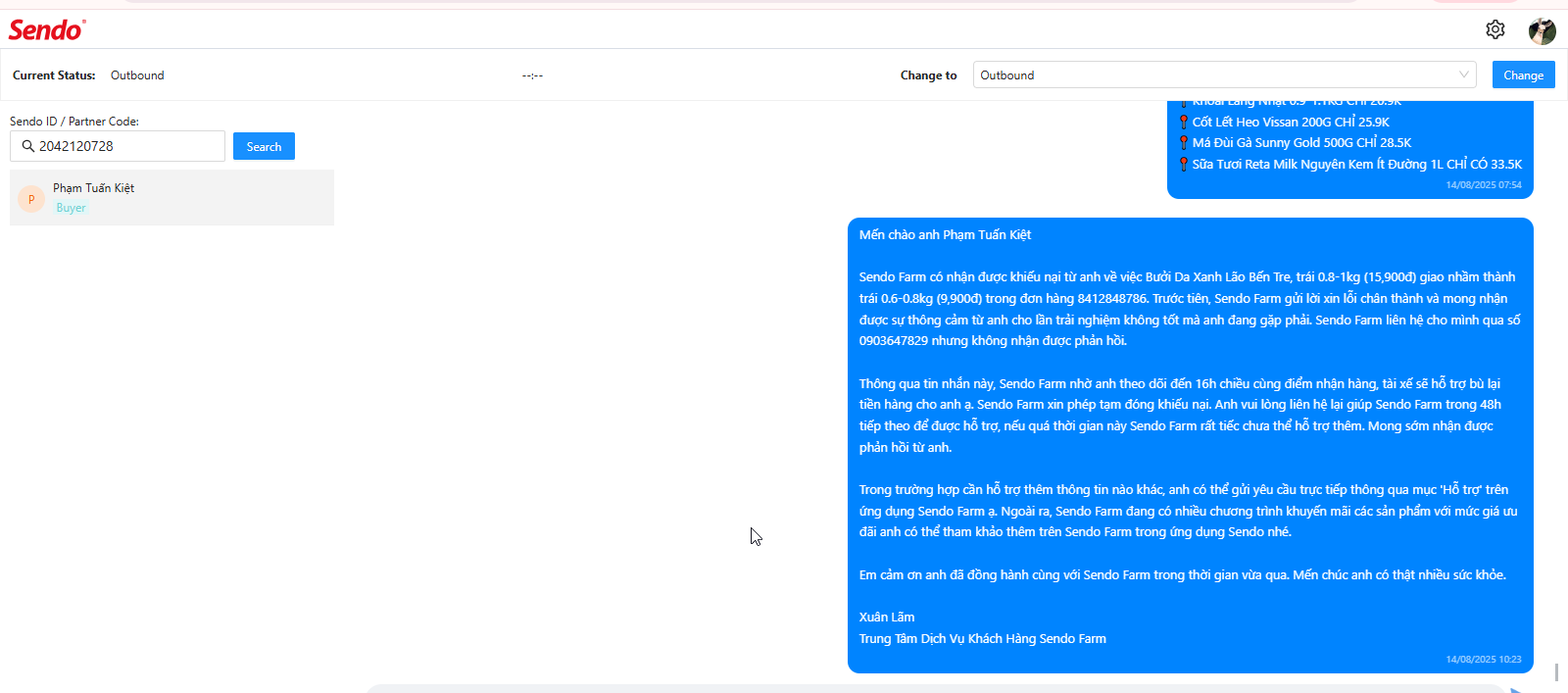Click the Buyer tag

click(71, 208)
